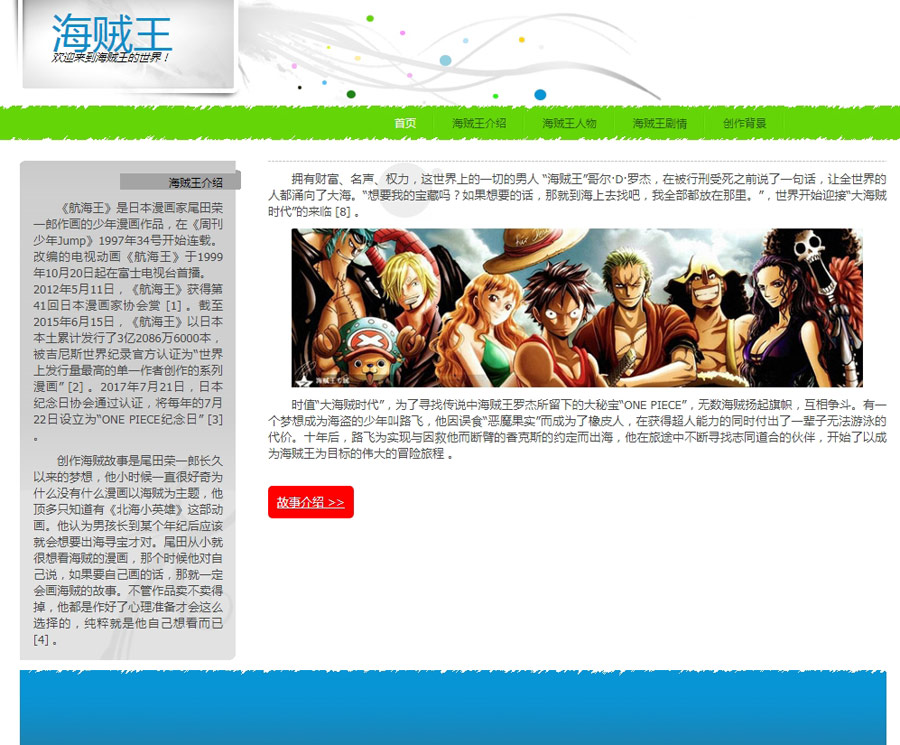Click the tagline 欢迎来到海贼王的世界！
The height and width of the screenshot is (745, 900).
(111, 57)
